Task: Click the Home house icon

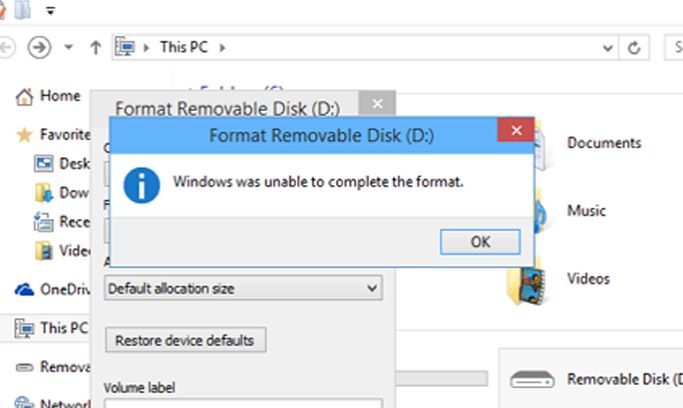Action: (x=24, y=96)
